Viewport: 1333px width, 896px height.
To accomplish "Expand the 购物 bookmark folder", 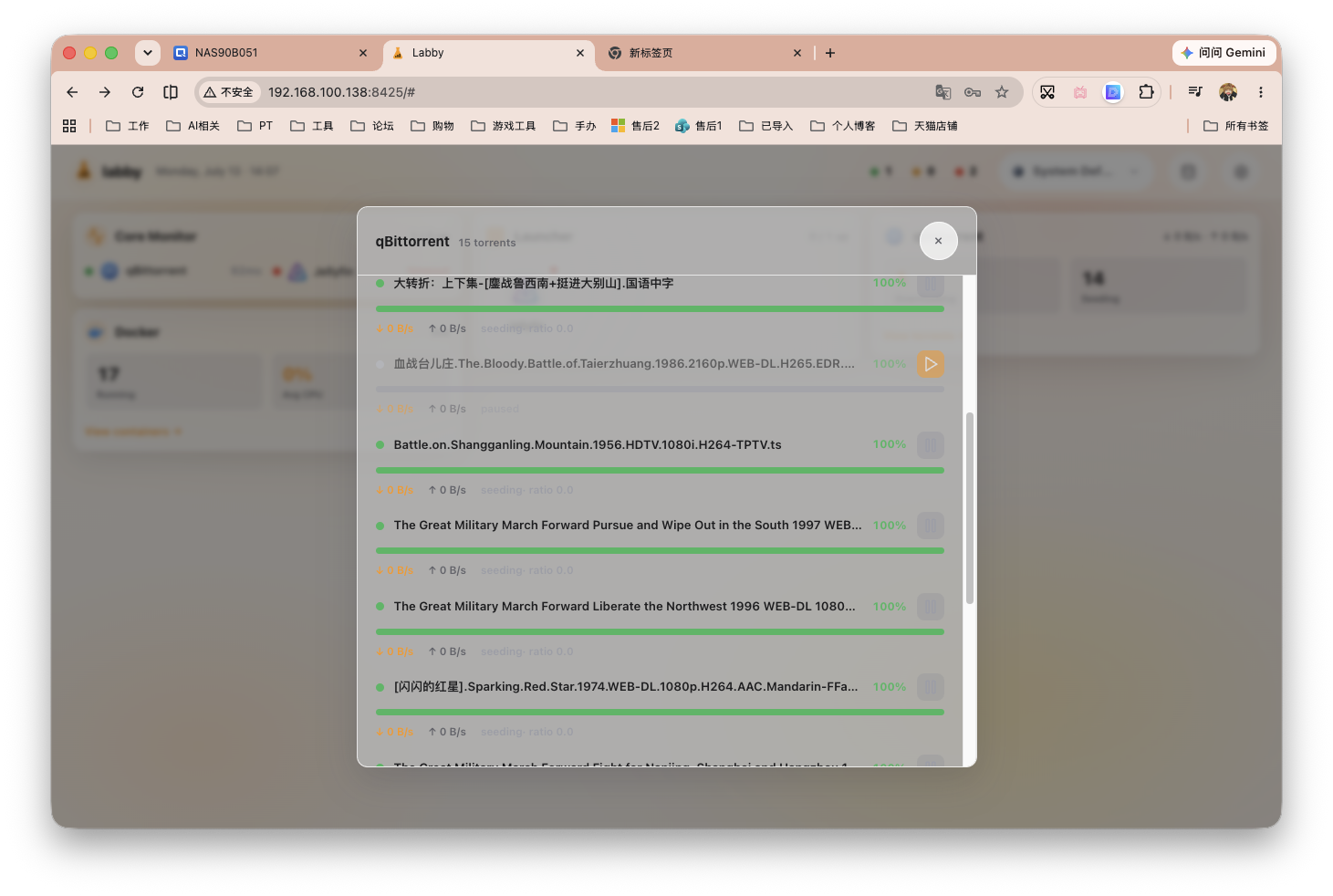I will point(432,126).
